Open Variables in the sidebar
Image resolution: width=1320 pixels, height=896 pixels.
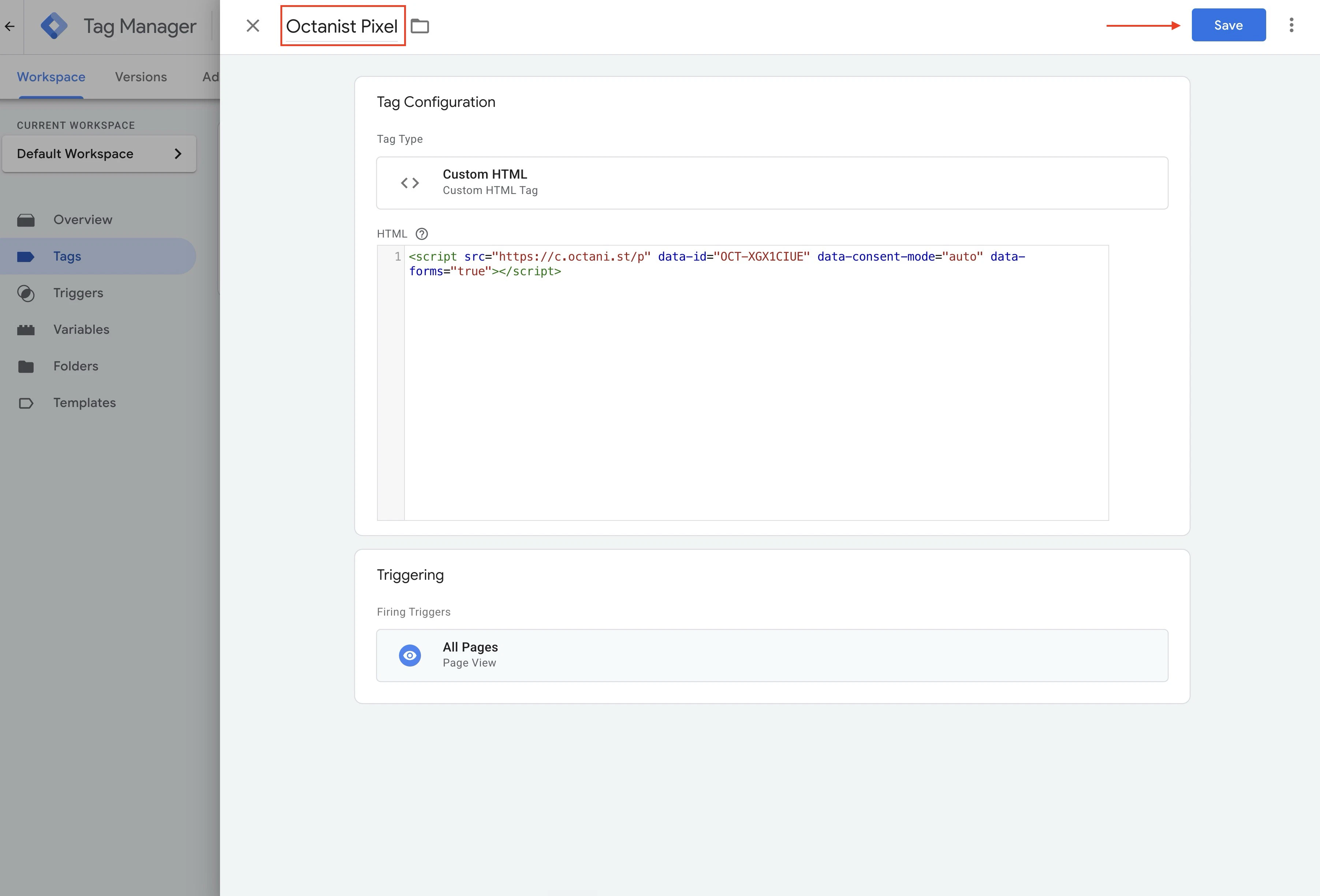[x=98, y=329]
